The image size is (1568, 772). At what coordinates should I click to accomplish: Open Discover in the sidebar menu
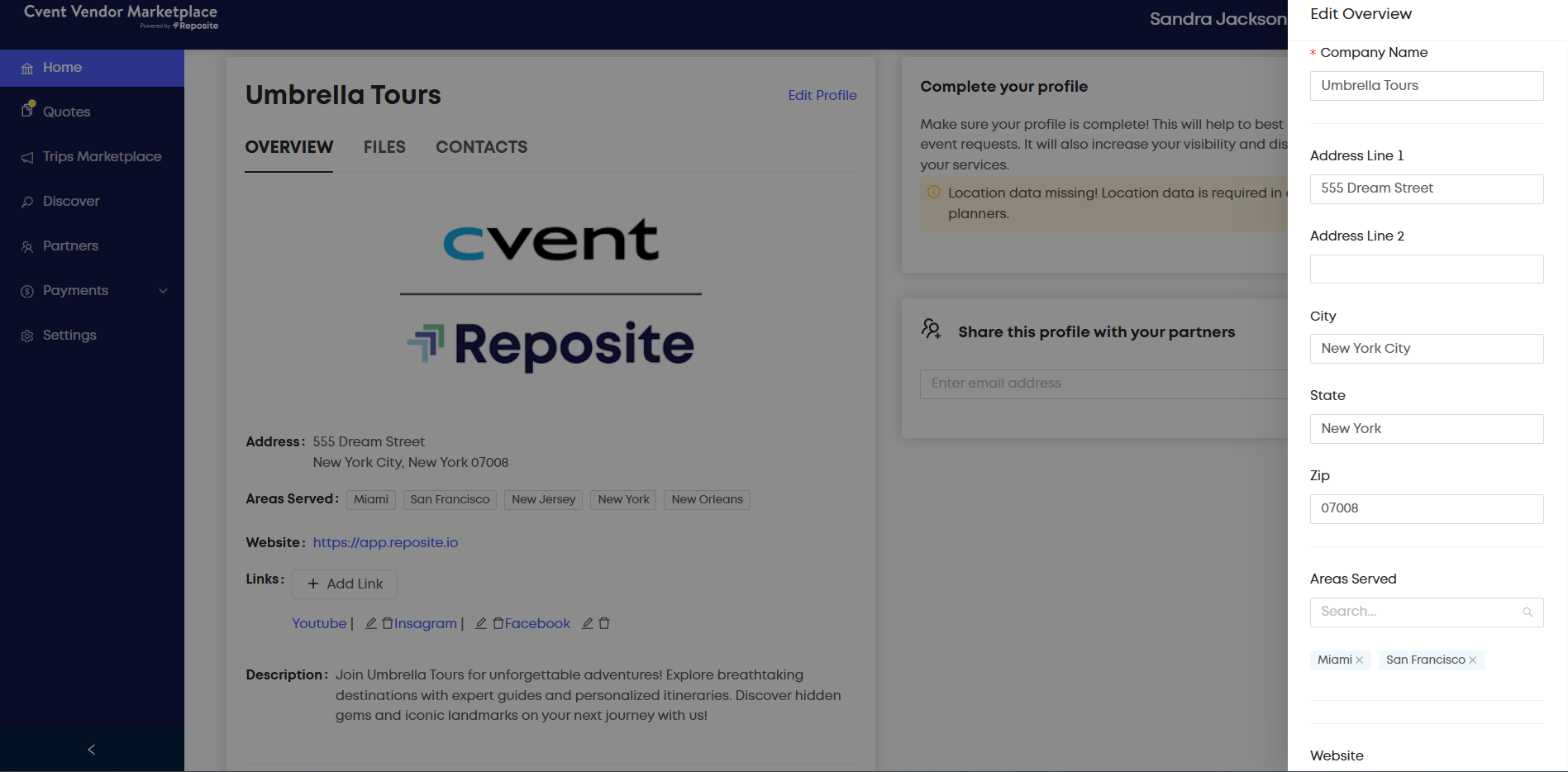[x=92, y=201]
